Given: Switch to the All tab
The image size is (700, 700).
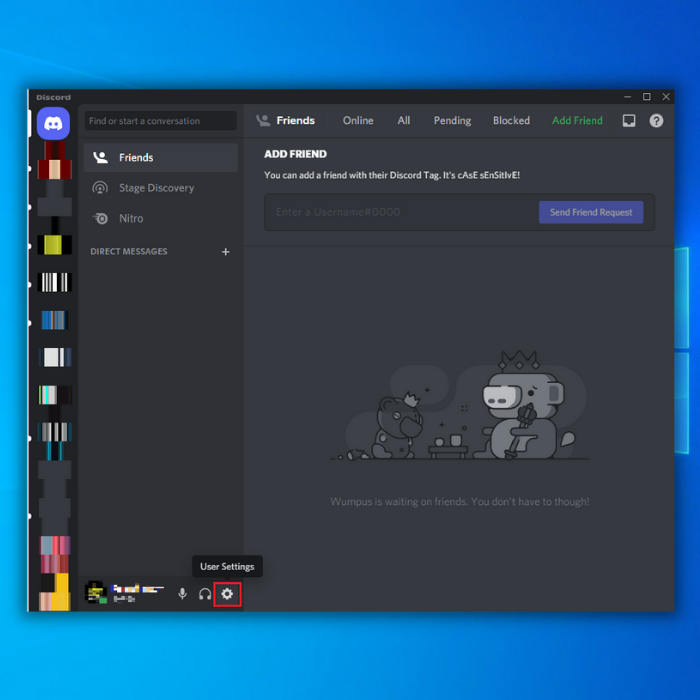Looking at the screenshot, I should pos(404,121).
